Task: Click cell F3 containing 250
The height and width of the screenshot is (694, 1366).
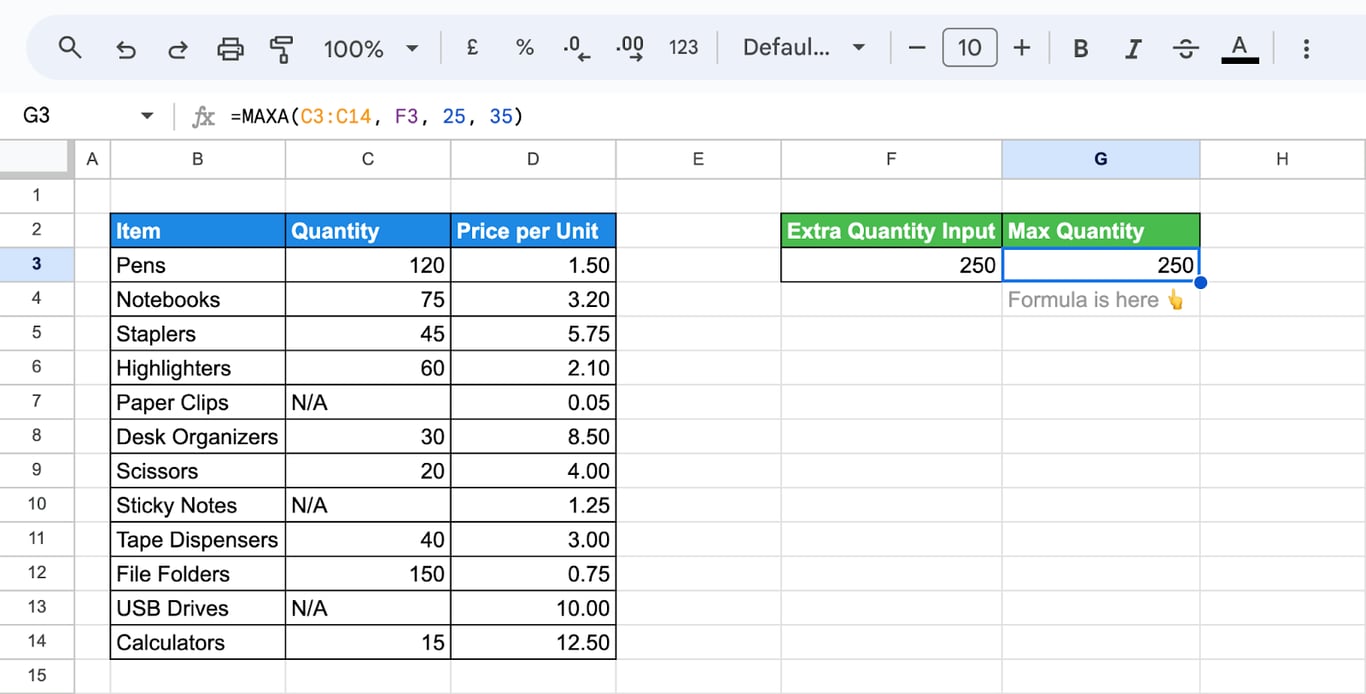Action: tap(891, 265)
